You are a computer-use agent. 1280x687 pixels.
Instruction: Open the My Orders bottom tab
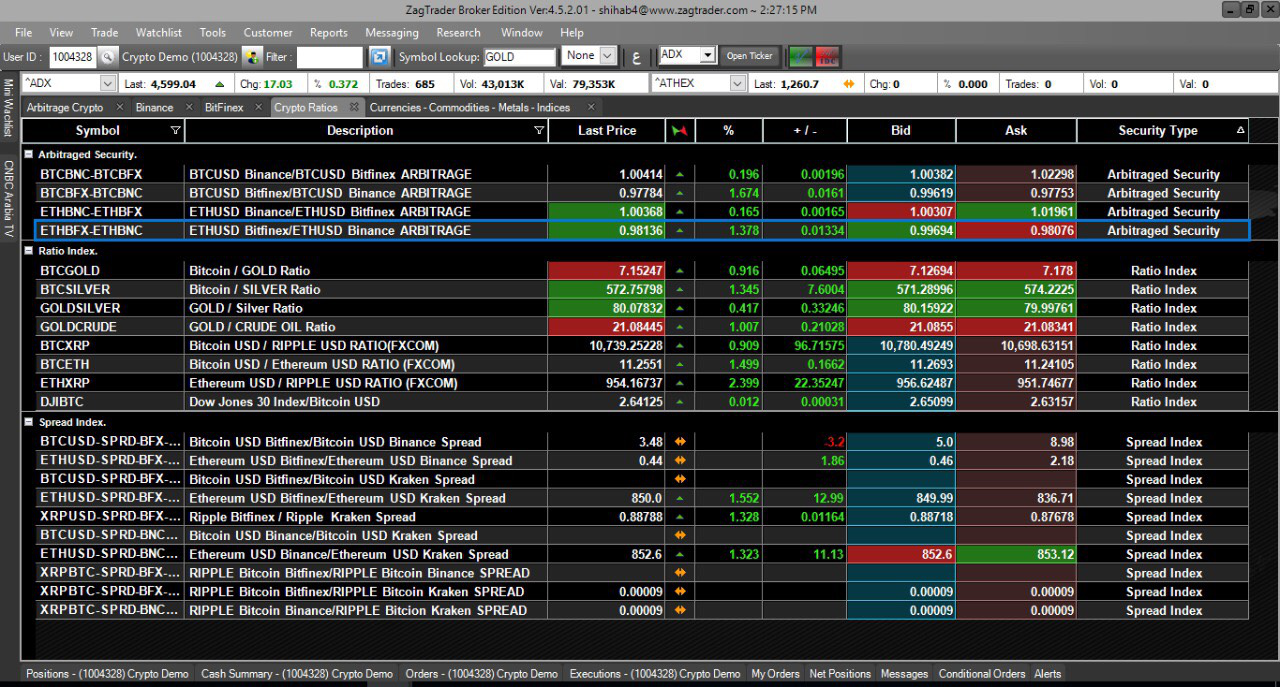(775, 674)
